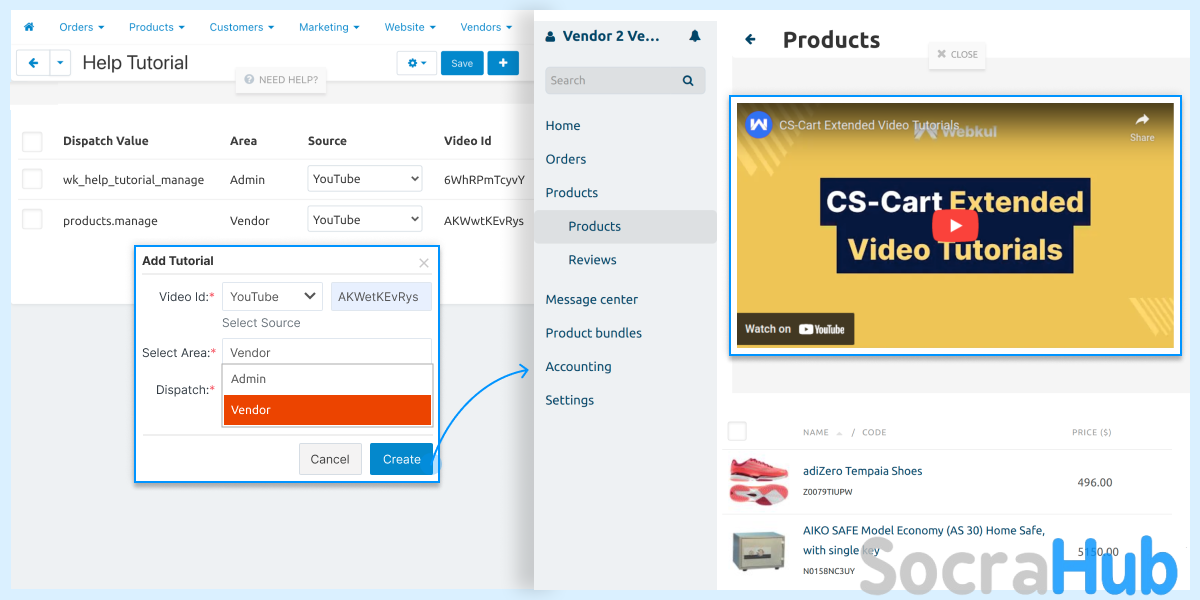
Task: Open the Customers menu
Action: click(x=242, y=27)
